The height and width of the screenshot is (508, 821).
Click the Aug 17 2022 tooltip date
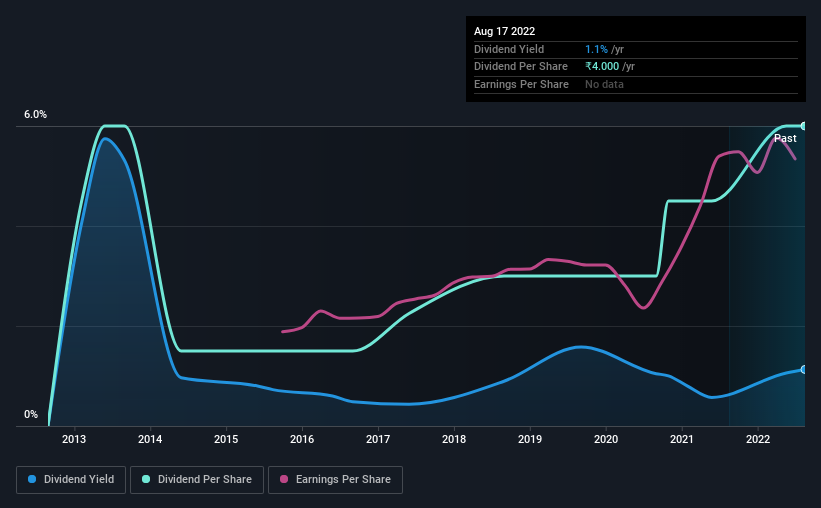[x=504, y=31]
